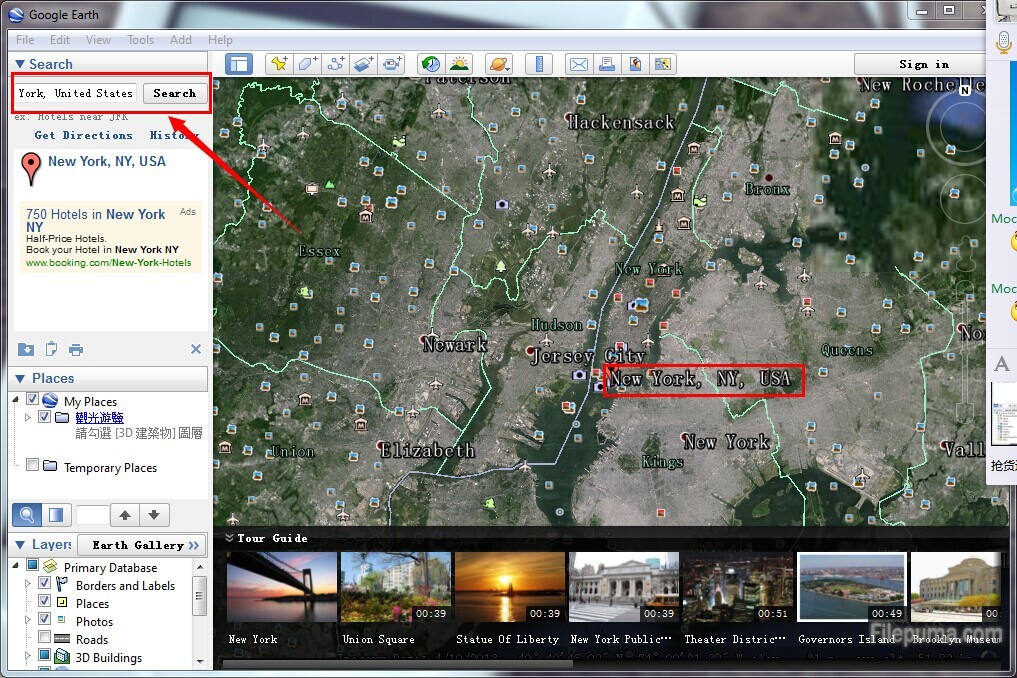Screen dimensions: 1017x678
Task: Click the printer icon below search results
Action: coord(76,350)
